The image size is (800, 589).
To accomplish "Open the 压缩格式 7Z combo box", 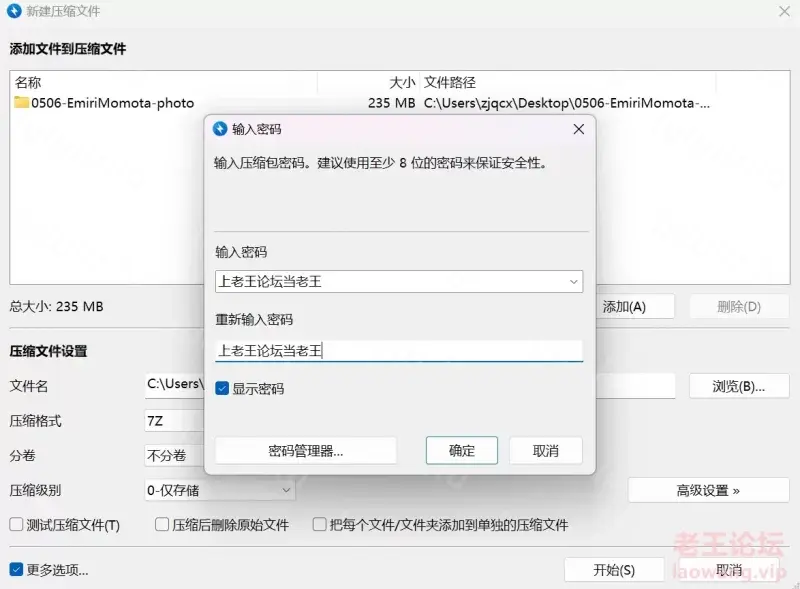I will (174, 421).
